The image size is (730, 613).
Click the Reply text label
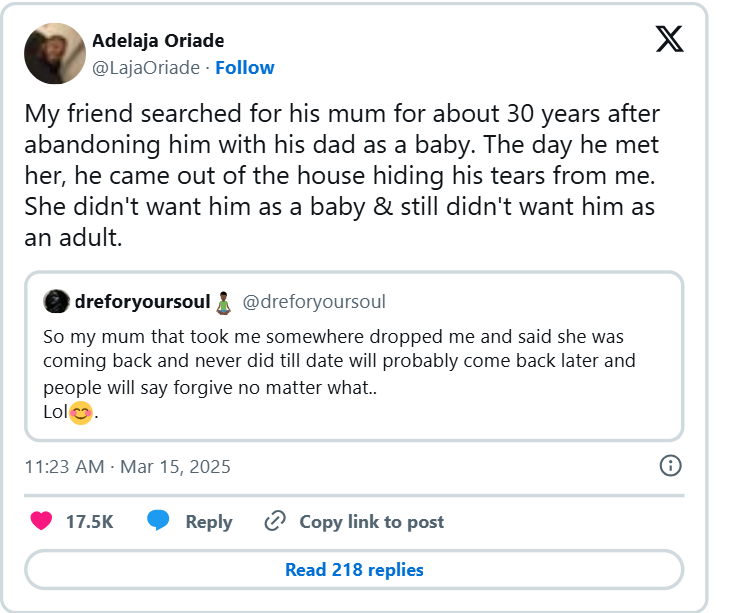click(209, 521)
